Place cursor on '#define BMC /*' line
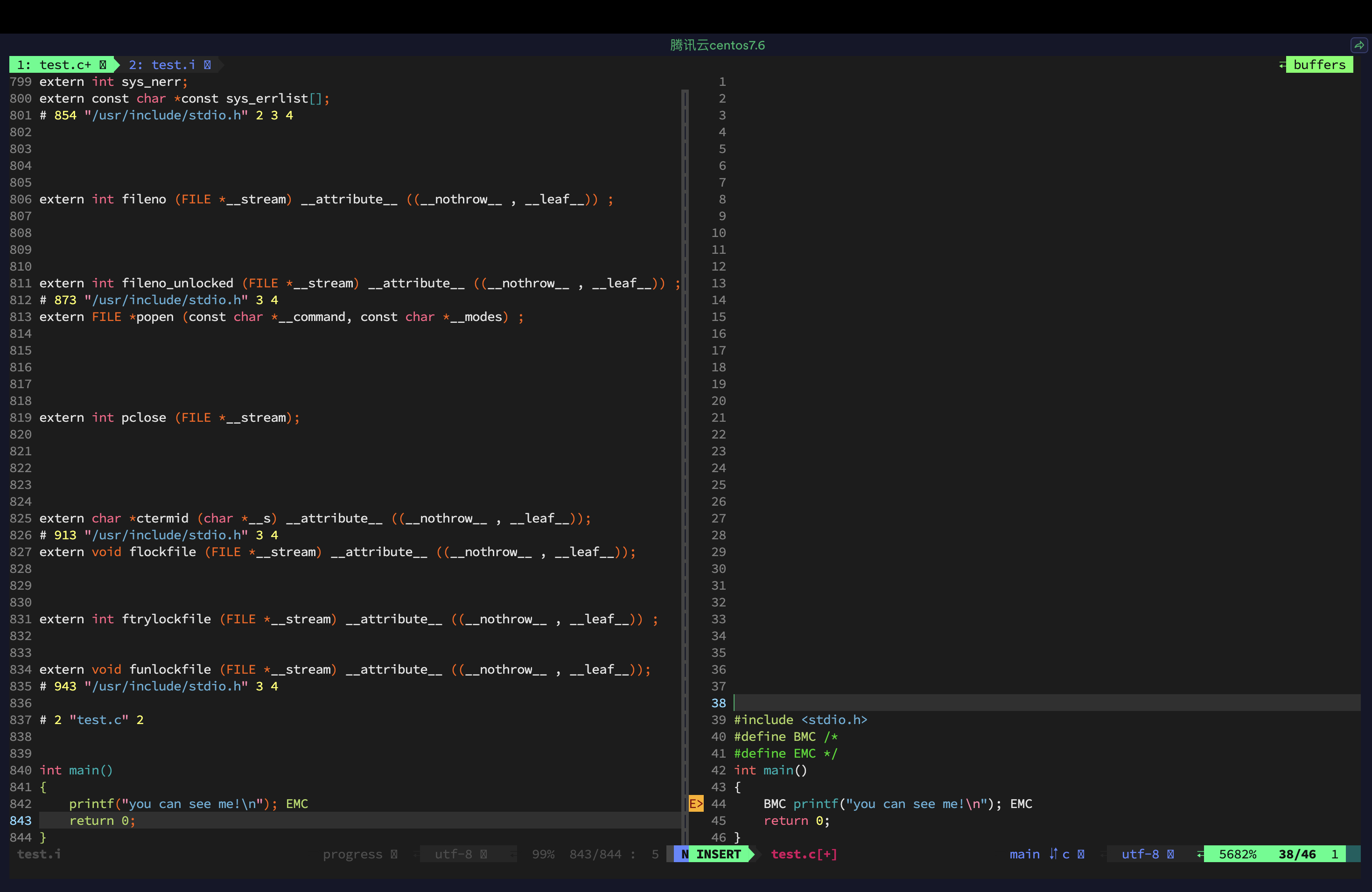Screen dimensions: 1372x892 pyautogui.click(x=786, y=737)
